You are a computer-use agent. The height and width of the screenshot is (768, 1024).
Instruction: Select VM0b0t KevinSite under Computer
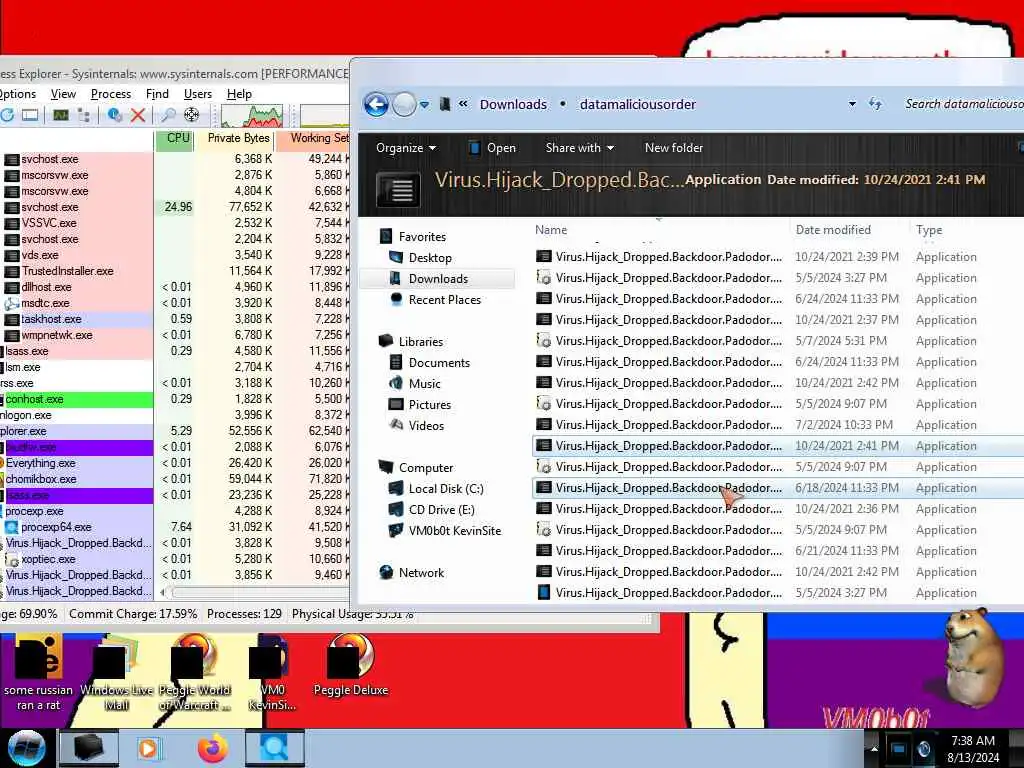455,530
